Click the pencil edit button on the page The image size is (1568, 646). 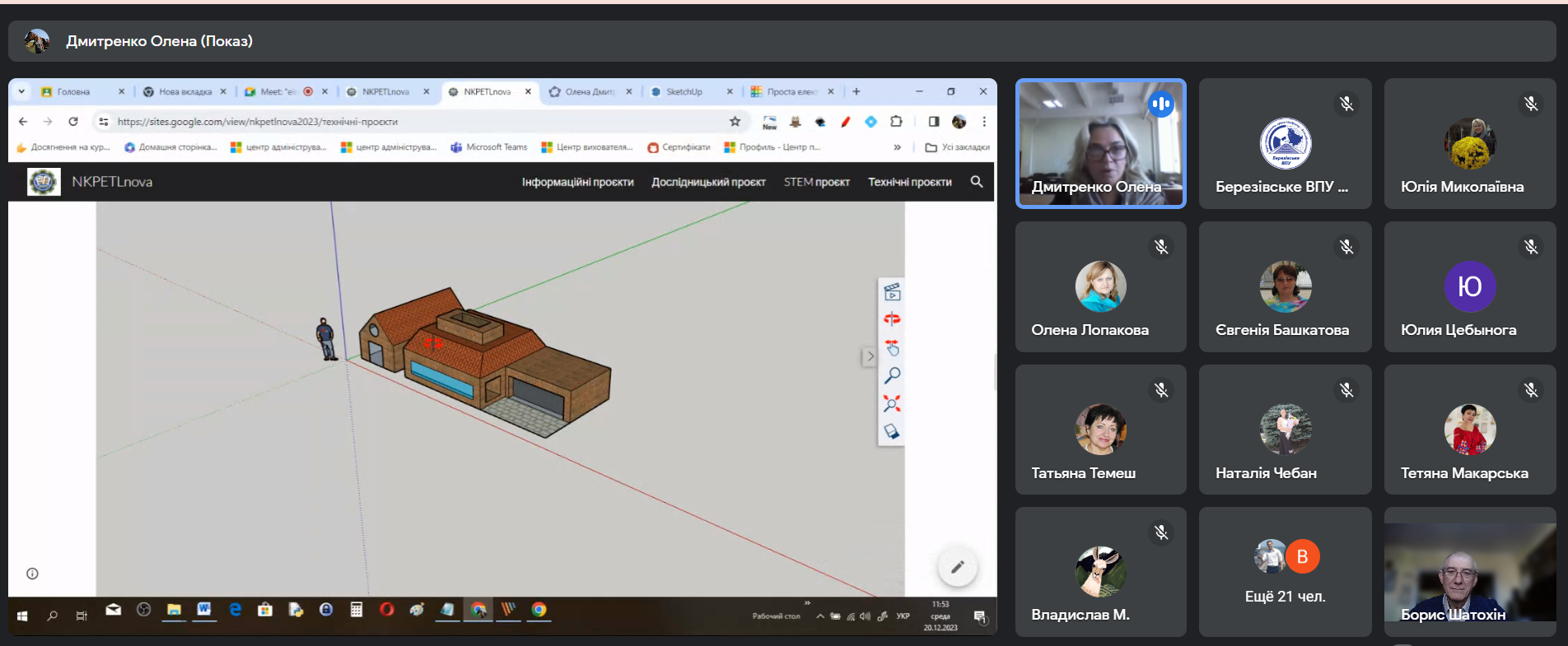tap(957, 567)
